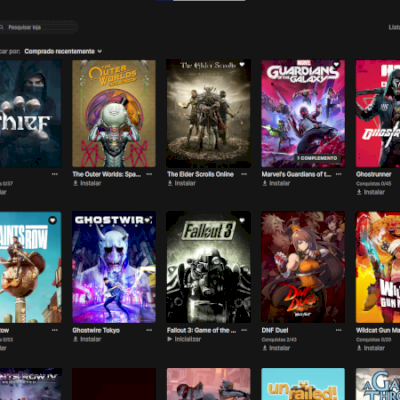Open The Outer Worlds cover art
400x400 pixels.
(114, 113)
